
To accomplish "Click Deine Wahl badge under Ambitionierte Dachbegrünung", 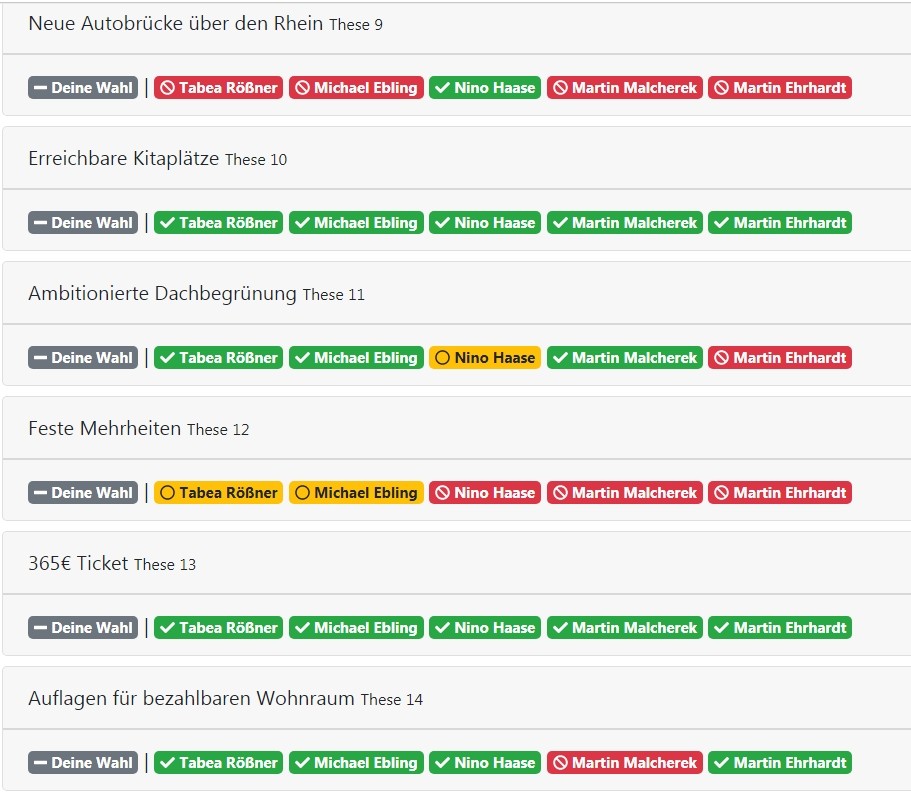I will [83, 357].
